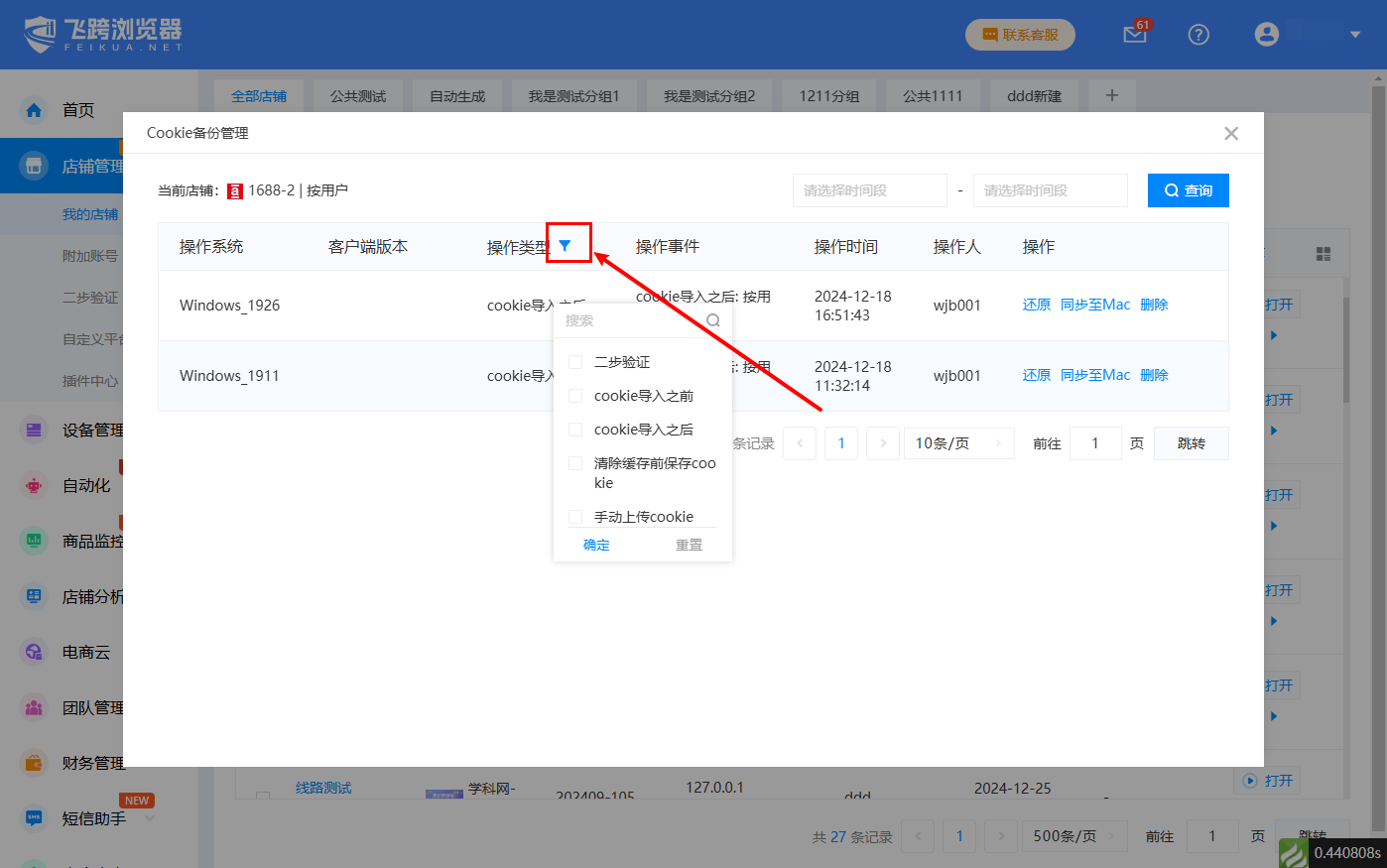1387x868 pixels.
Task: Click the 首页 home icon in sidebar
Action: pos(35,110)
